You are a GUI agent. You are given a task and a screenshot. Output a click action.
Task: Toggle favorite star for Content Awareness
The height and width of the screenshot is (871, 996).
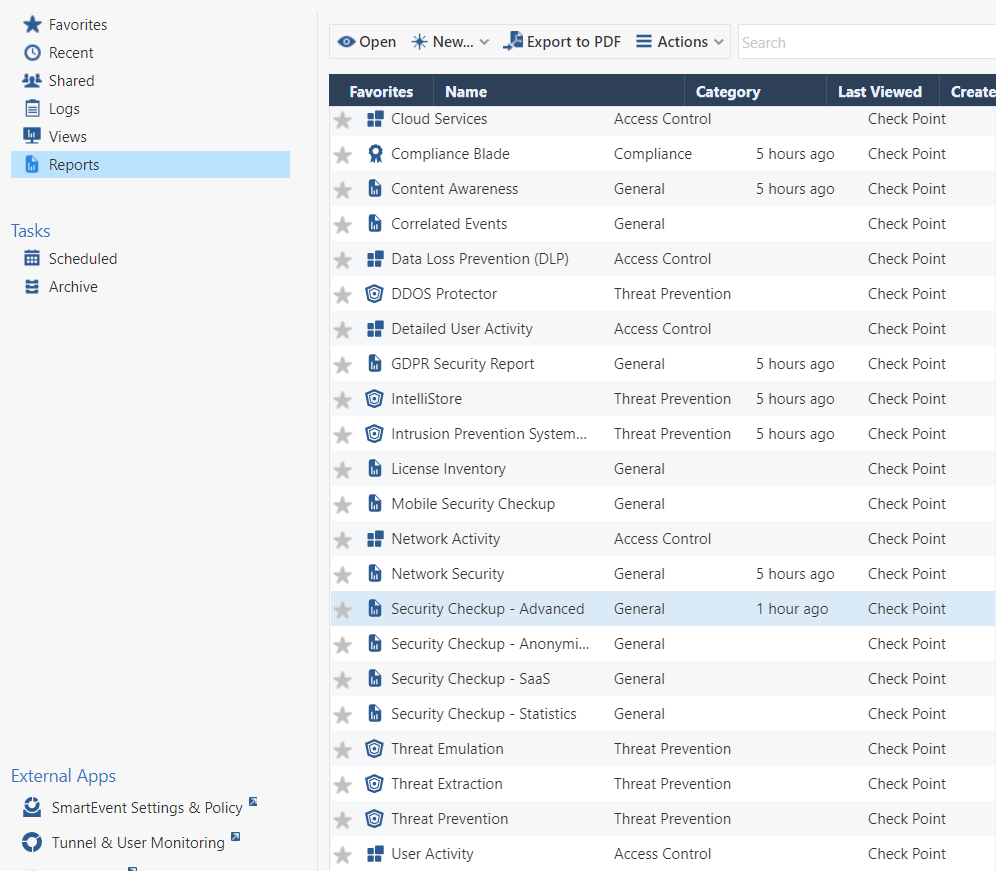click(343, 189)
